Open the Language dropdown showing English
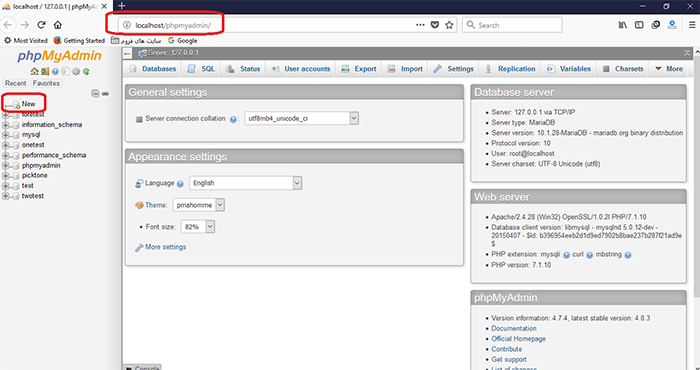This screenshot has width=700, height=370. pos(246,183)
